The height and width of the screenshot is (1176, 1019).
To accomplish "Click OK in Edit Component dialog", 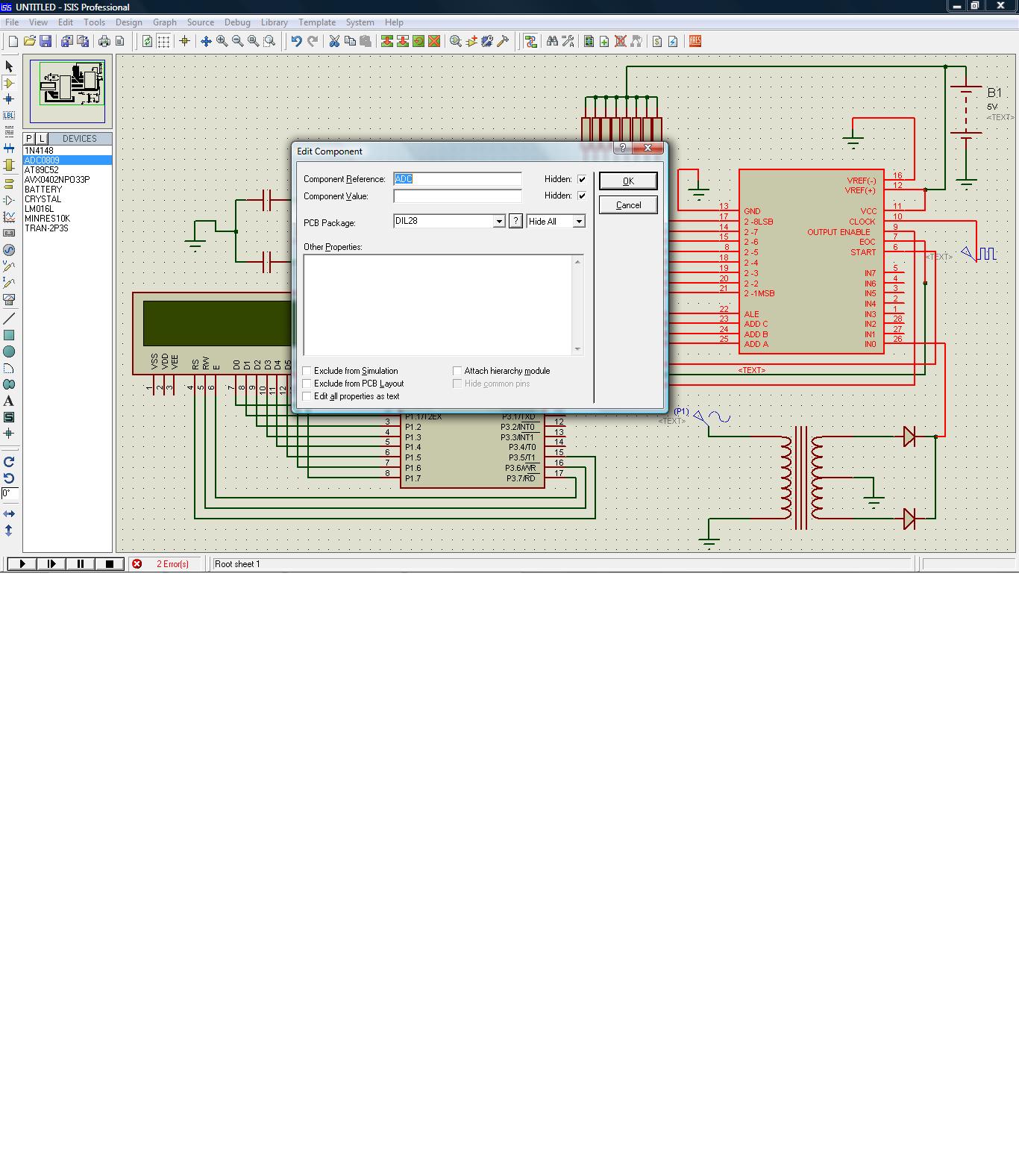I will click(628, 181).
